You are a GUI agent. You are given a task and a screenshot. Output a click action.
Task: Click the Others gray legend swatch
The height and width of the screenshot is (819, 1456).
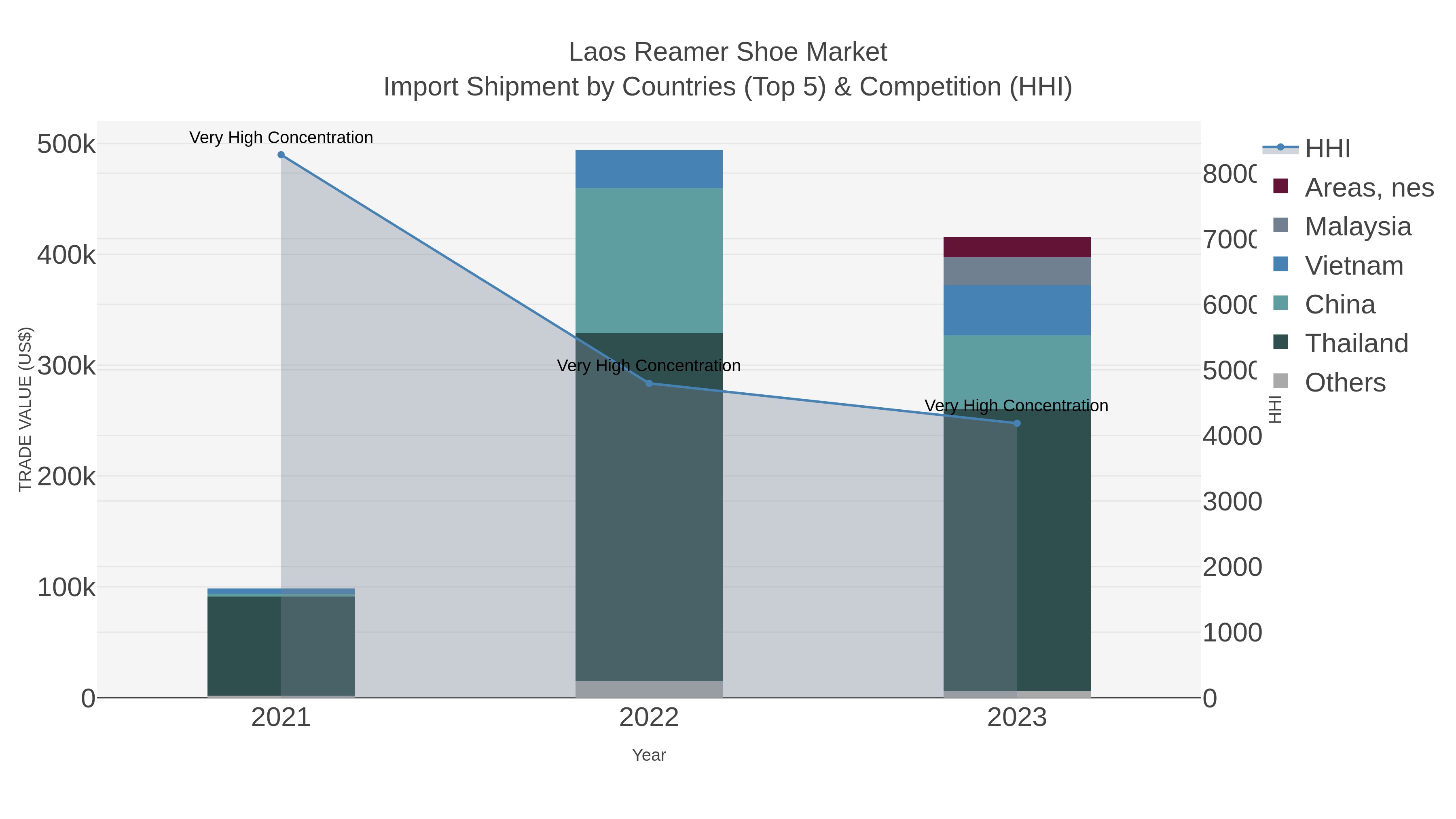point(1281,381)
